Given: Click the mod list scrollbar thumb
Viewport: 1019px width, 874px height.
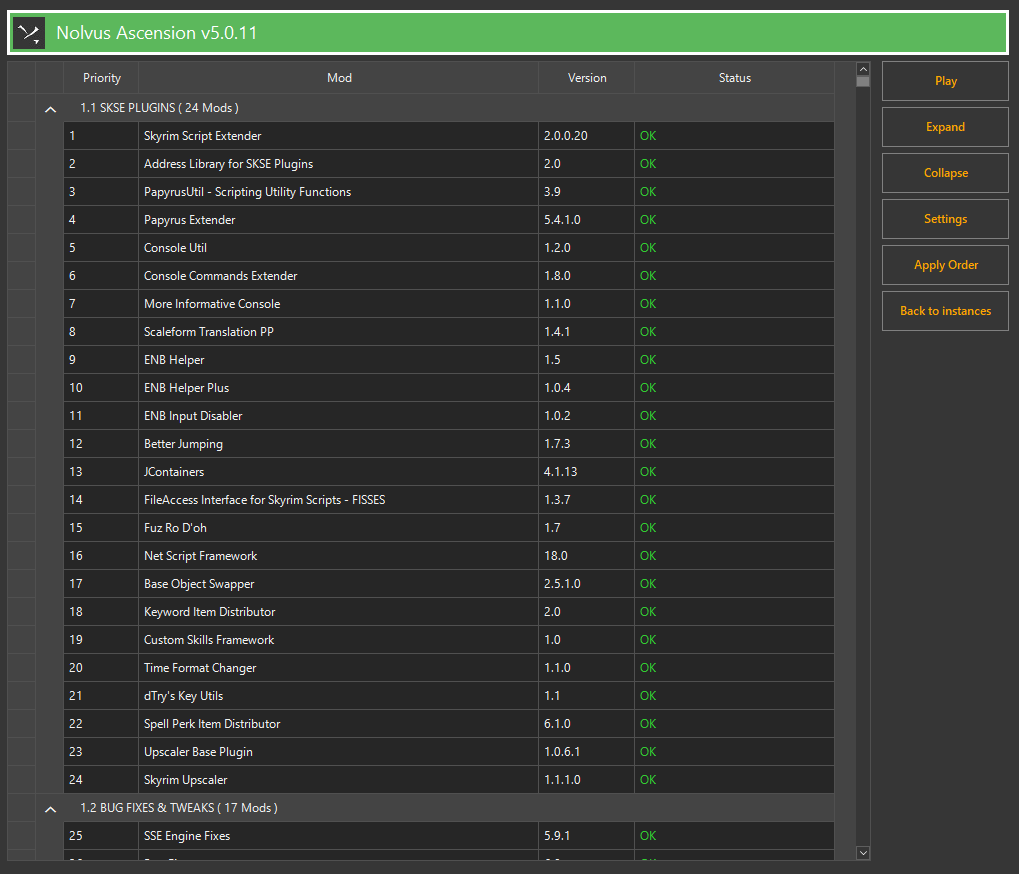Looking at the screenshot, I should click(x=863, y=82).
